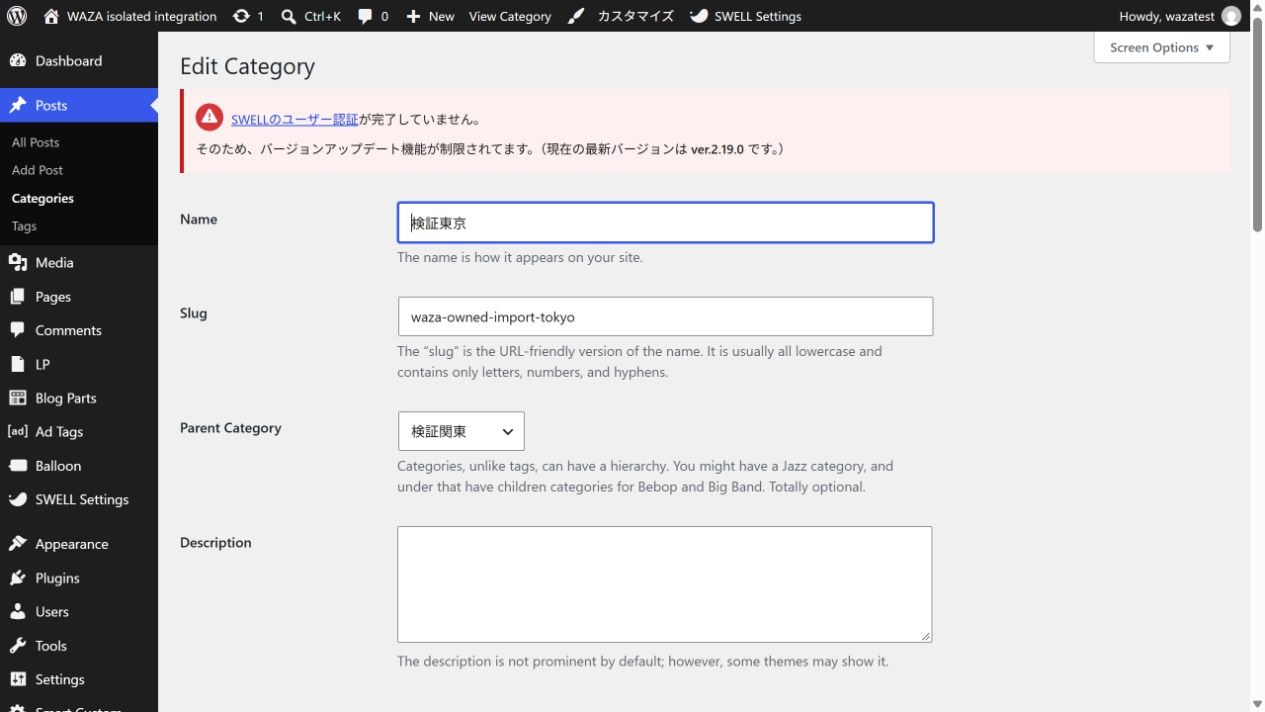Click the Description text area

665,584
